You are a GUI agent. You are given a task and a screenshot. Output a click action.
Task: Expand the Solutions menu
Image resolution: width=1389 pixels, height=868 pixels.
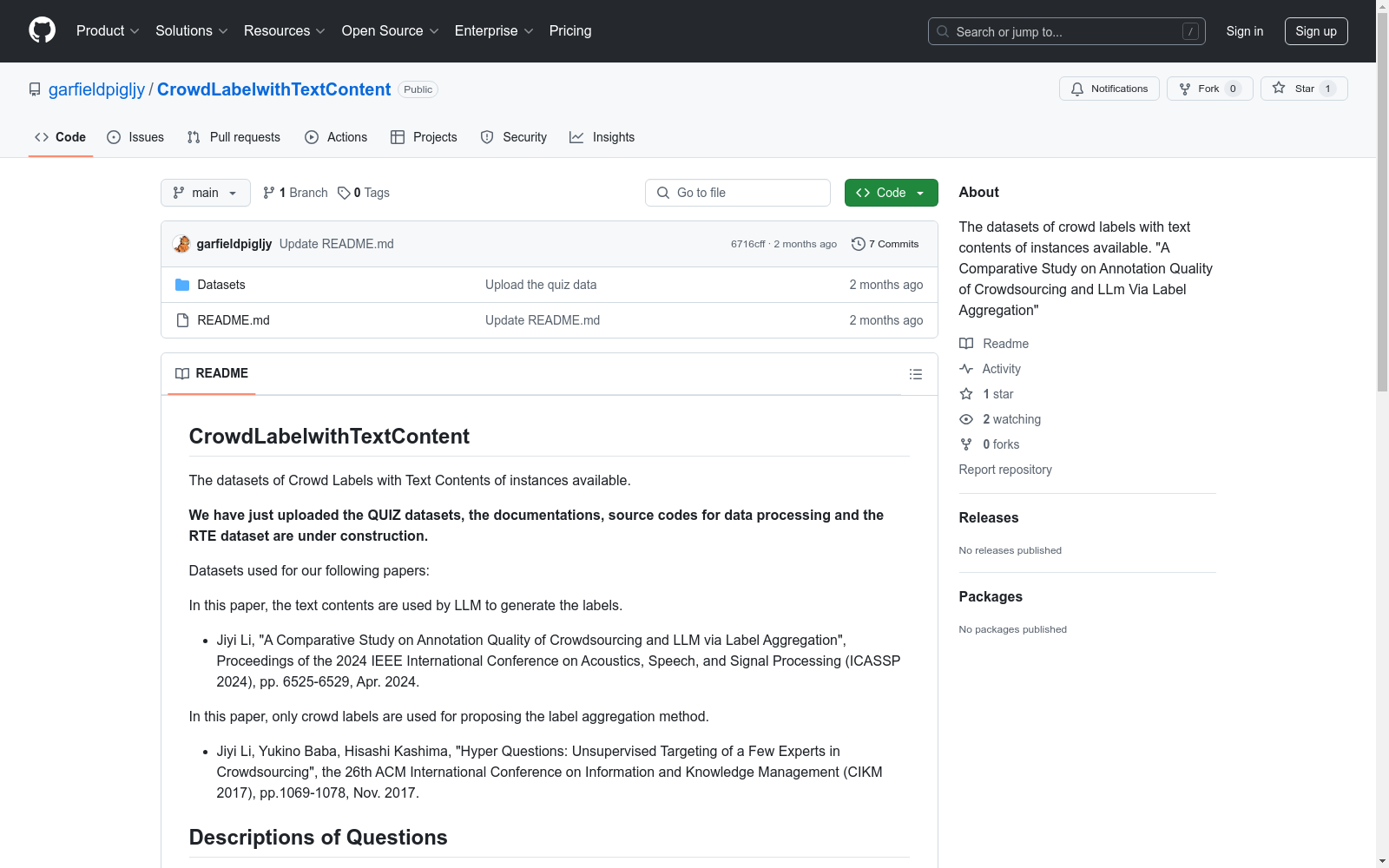point(192,30)
